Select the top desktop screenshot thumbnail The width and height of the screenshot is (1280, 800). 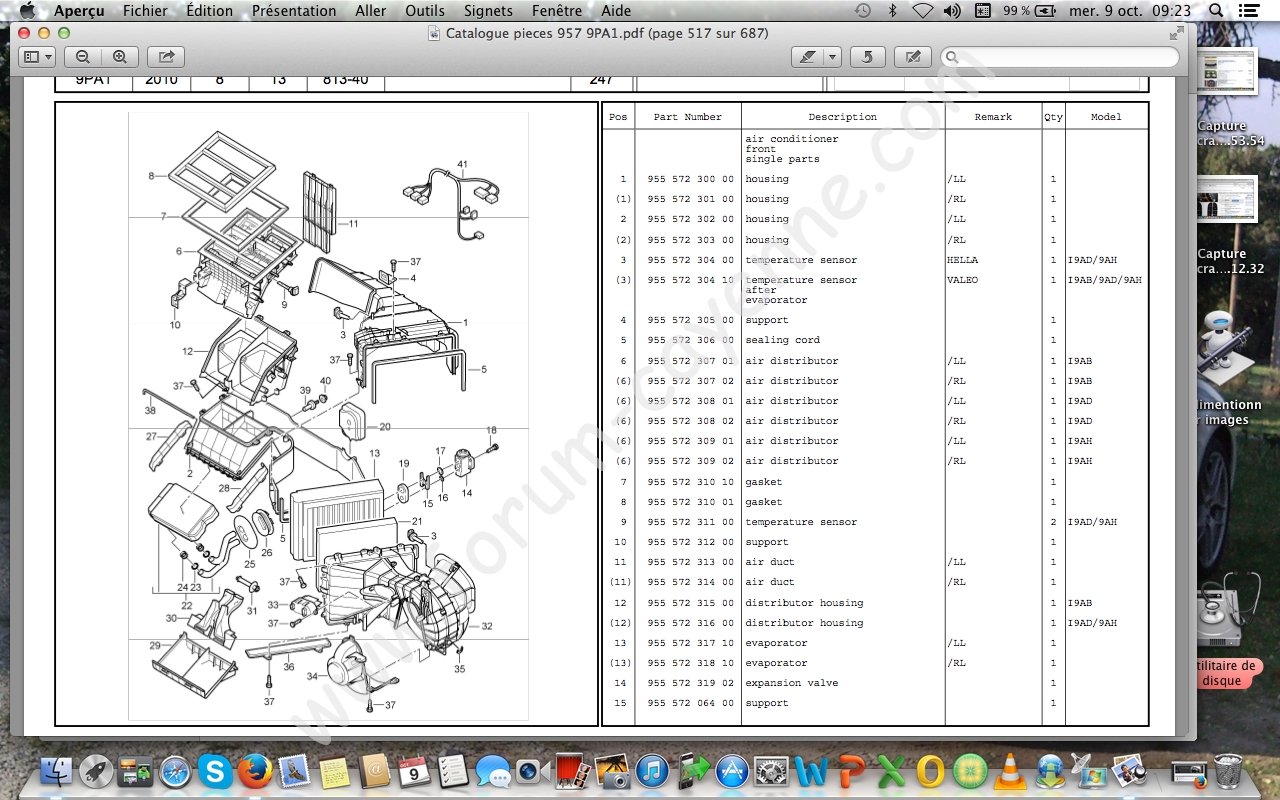(x=1227, y=71)
